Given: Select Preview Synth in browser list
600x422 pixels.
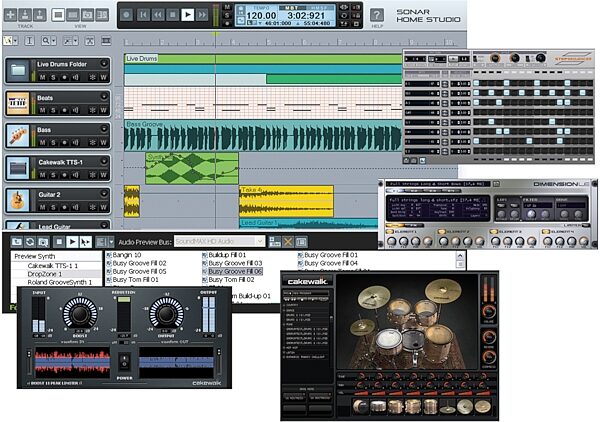Looking at the screenshot, I should (x=35, y=256).
